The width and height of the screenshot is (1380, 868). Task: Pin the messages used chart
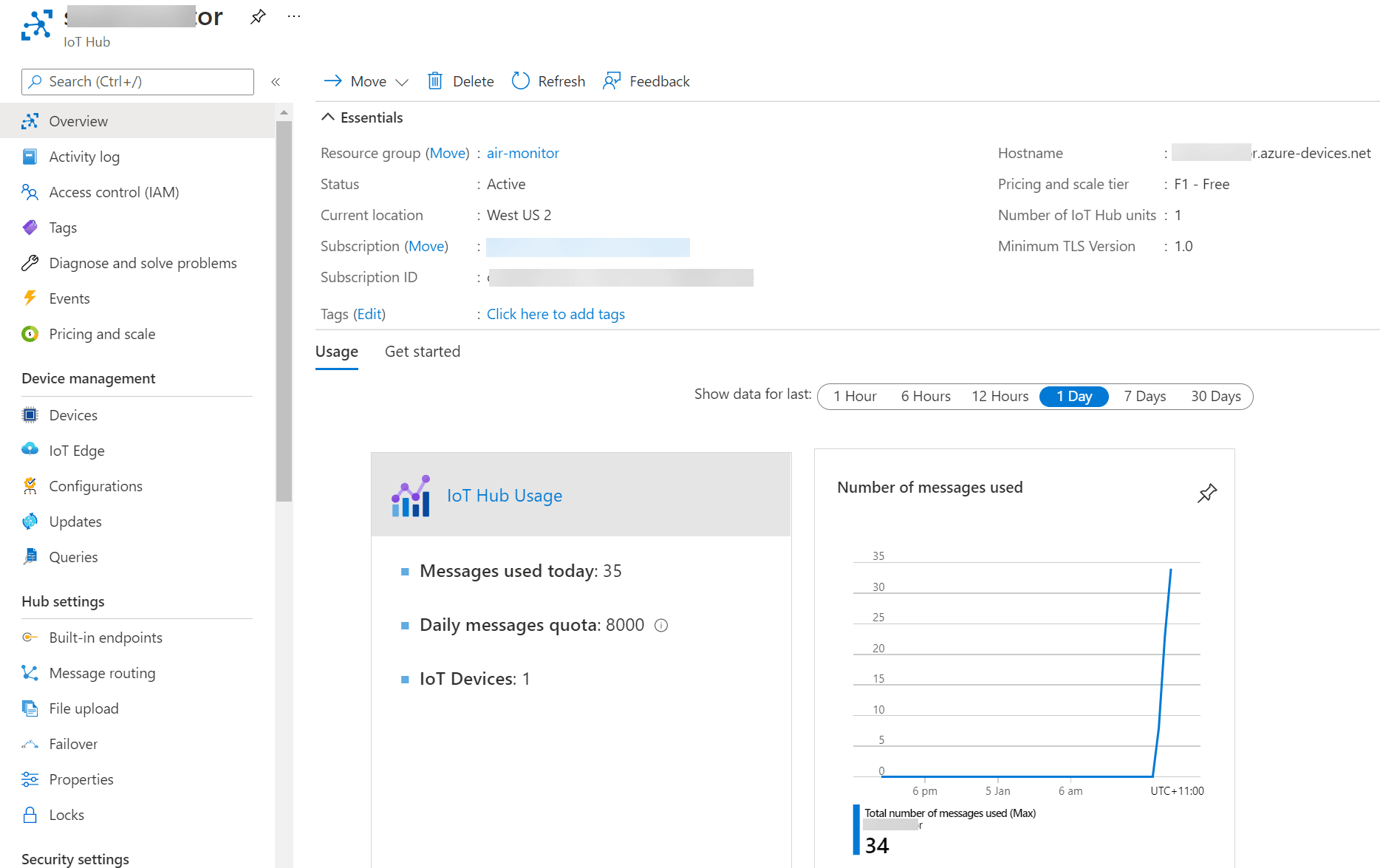(1207, 493)
